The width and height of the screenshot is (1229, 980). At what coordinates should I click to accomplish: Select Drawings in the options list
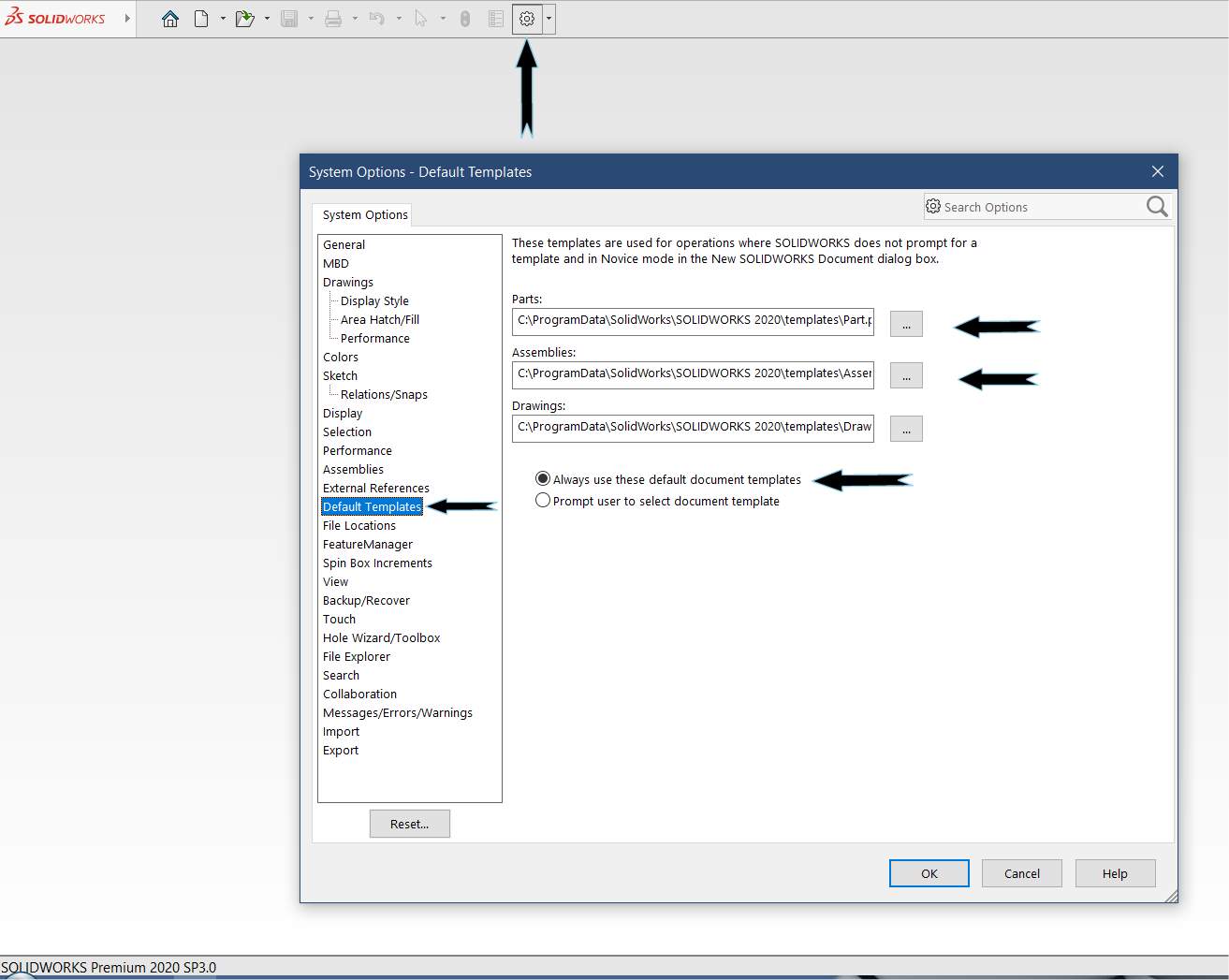click(348, 282)
